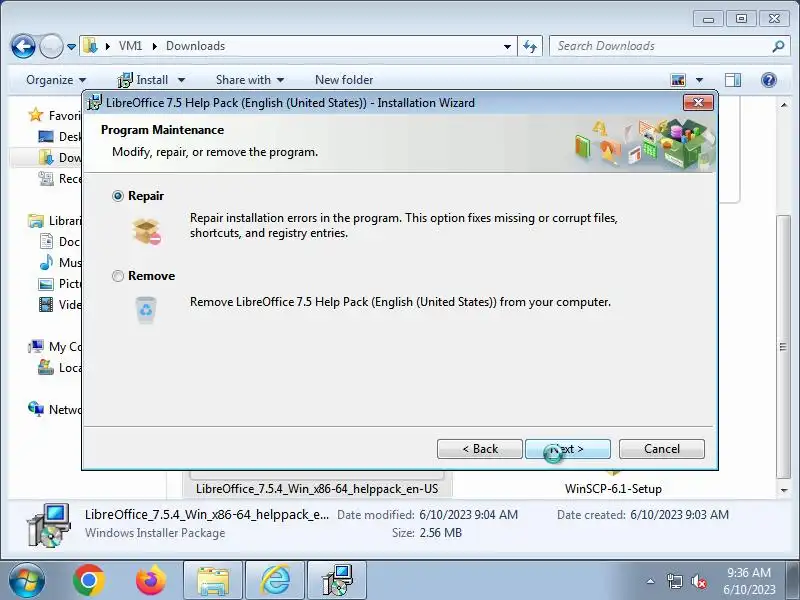Open the Organize menu in Explorer
Screen dimensions: 800x600
click(56, 80)
